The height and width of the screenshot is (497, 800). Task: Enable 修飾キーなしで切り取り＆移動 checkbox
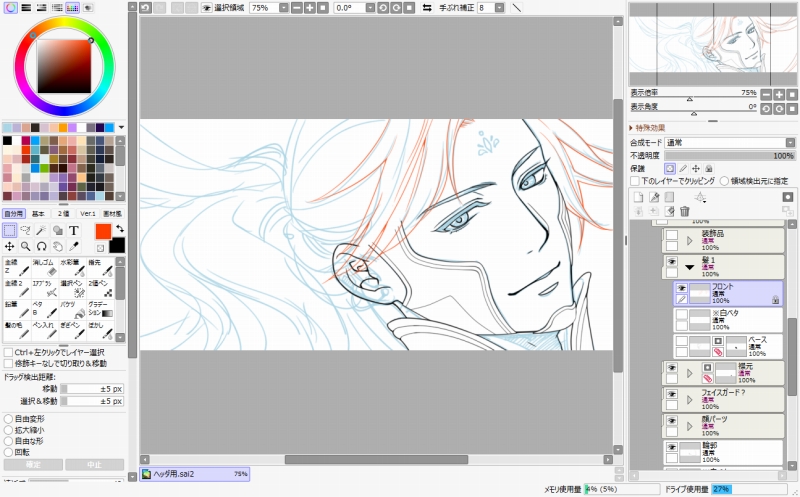click(8, 363)
